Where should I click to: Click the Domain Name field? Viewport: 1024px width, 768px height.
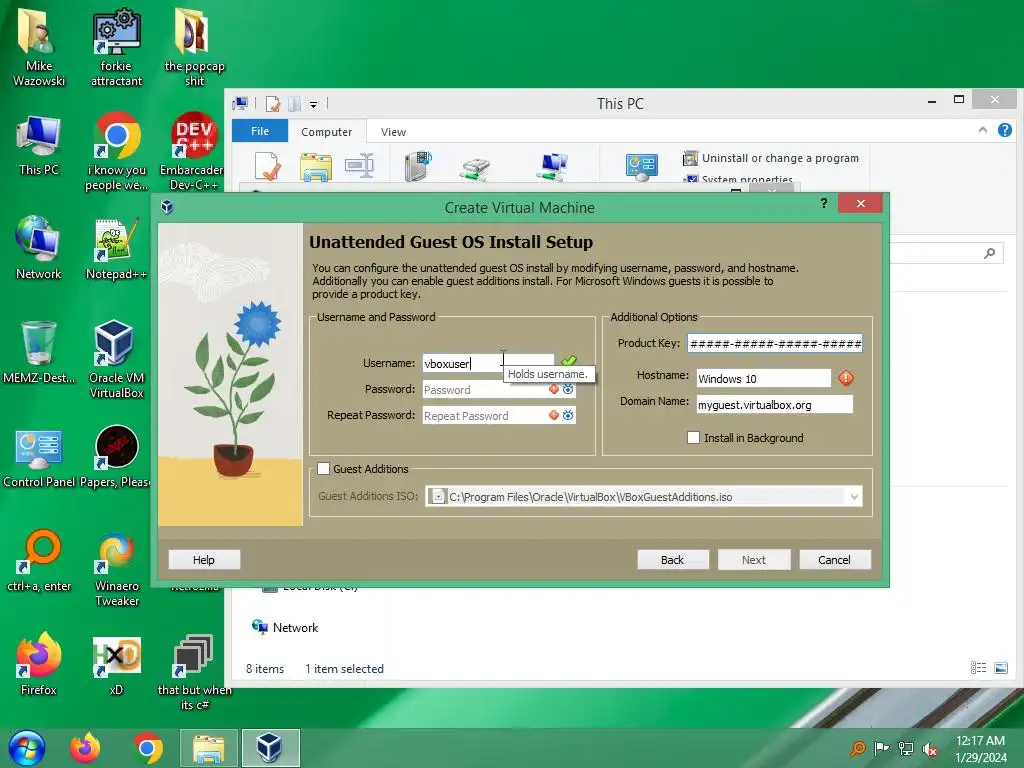(775, 405)
